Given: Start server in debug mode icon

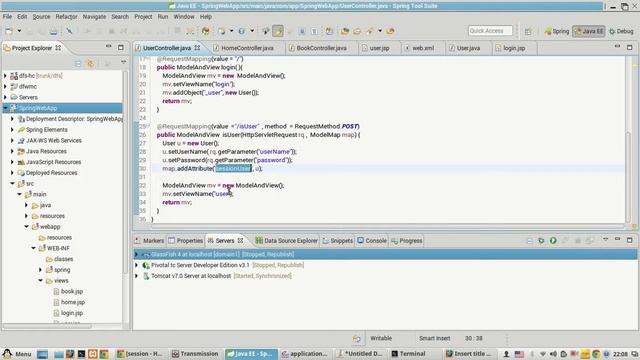Looking at the screenshot, I should point(541,241).
